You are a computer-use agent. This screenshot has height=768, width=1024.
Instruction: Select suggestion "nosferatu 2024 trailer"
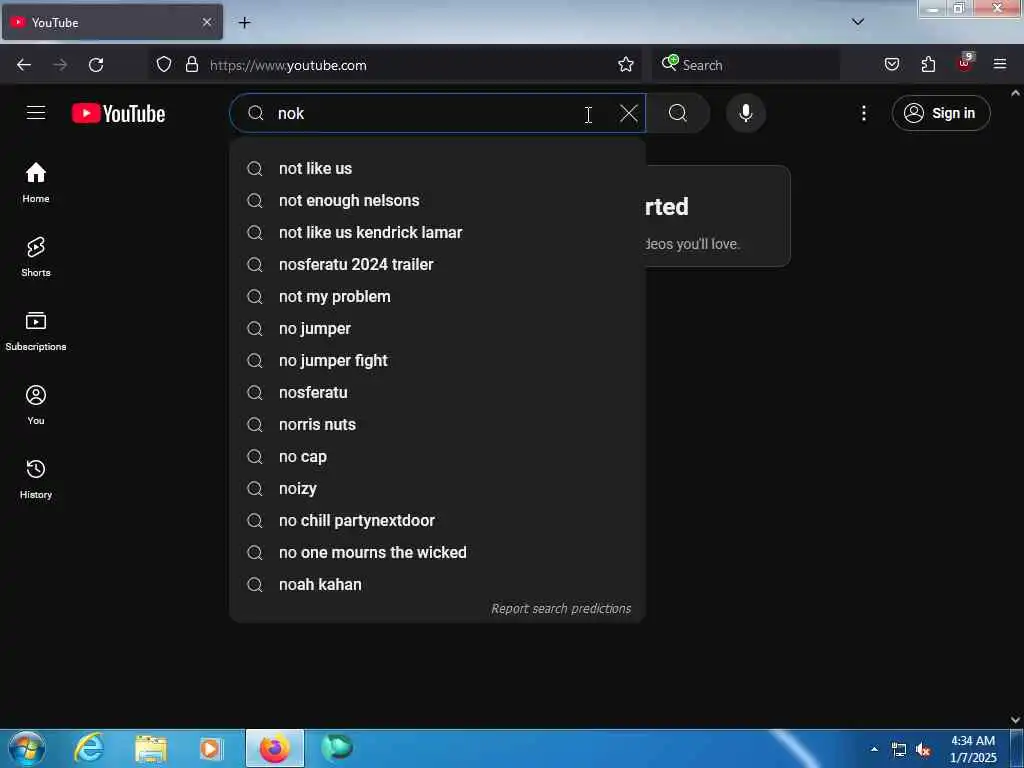tap(438, 264)
